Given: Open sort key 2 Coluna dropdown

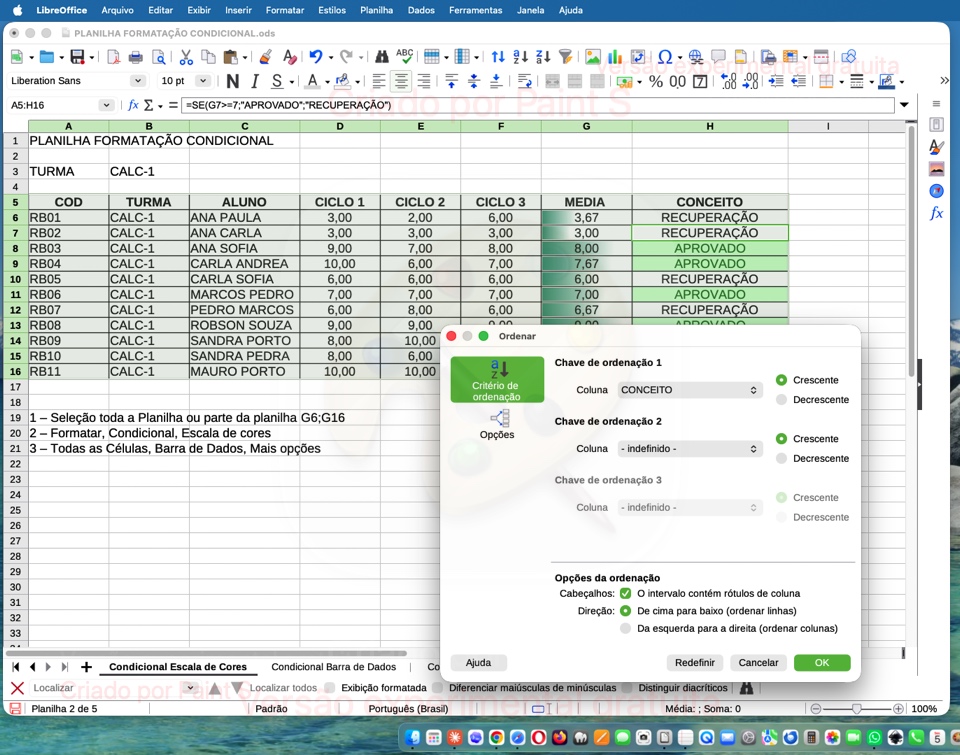Looking at the screenshot, I should coord(689,449).
